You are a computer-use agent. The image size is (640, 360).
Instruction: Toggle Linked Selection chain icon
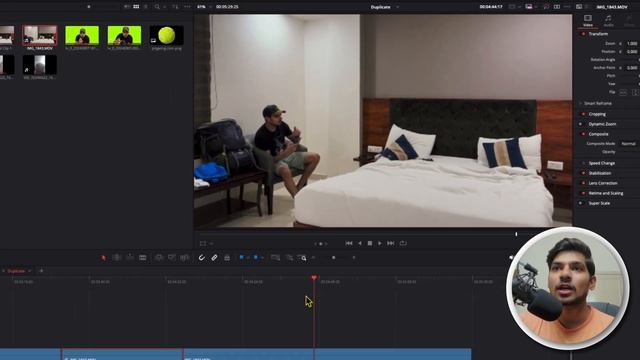click(x=214, y=258)
